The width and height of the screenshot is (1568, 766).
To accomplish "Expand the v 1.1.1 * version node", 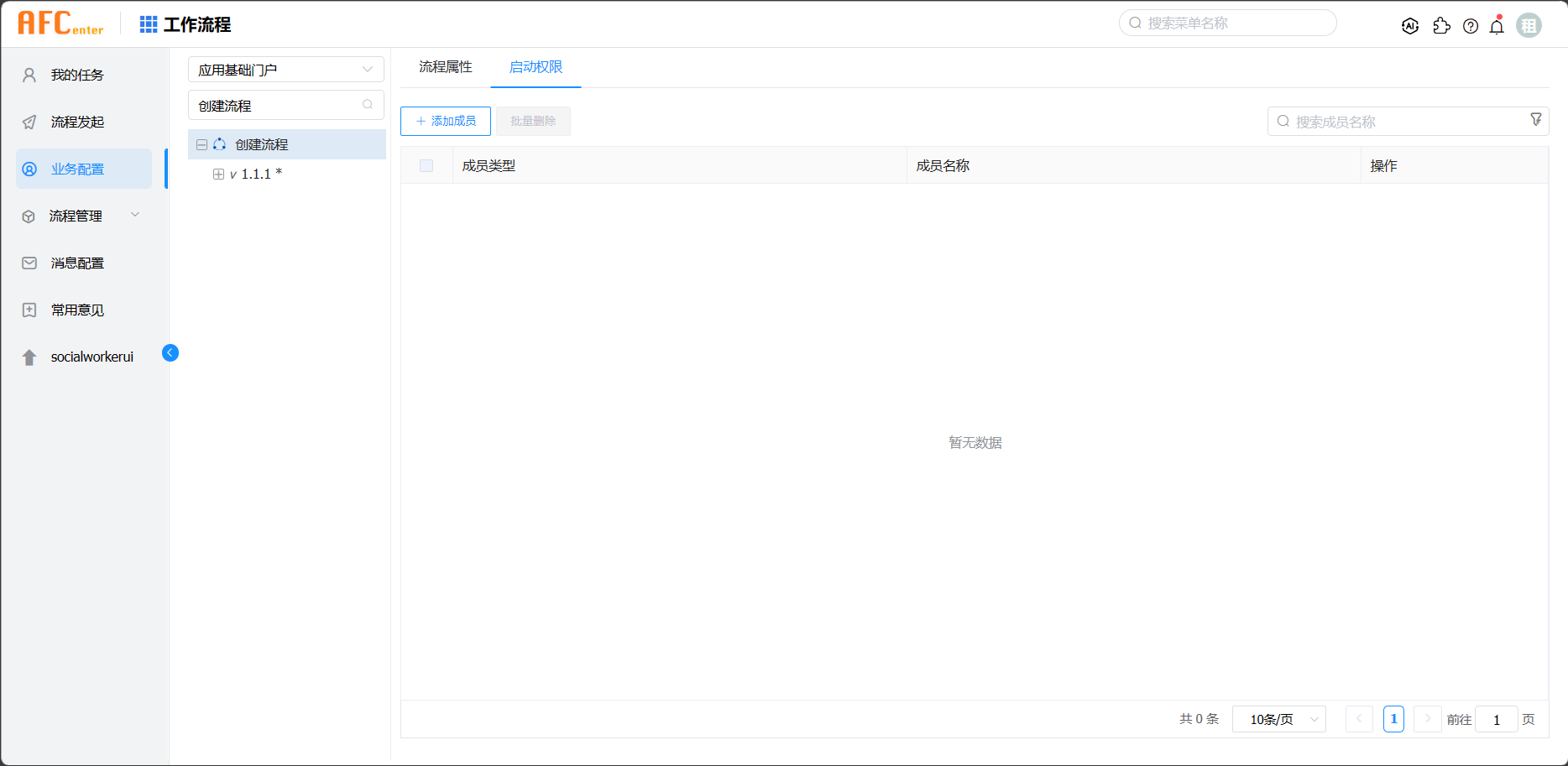I will 220,174.
